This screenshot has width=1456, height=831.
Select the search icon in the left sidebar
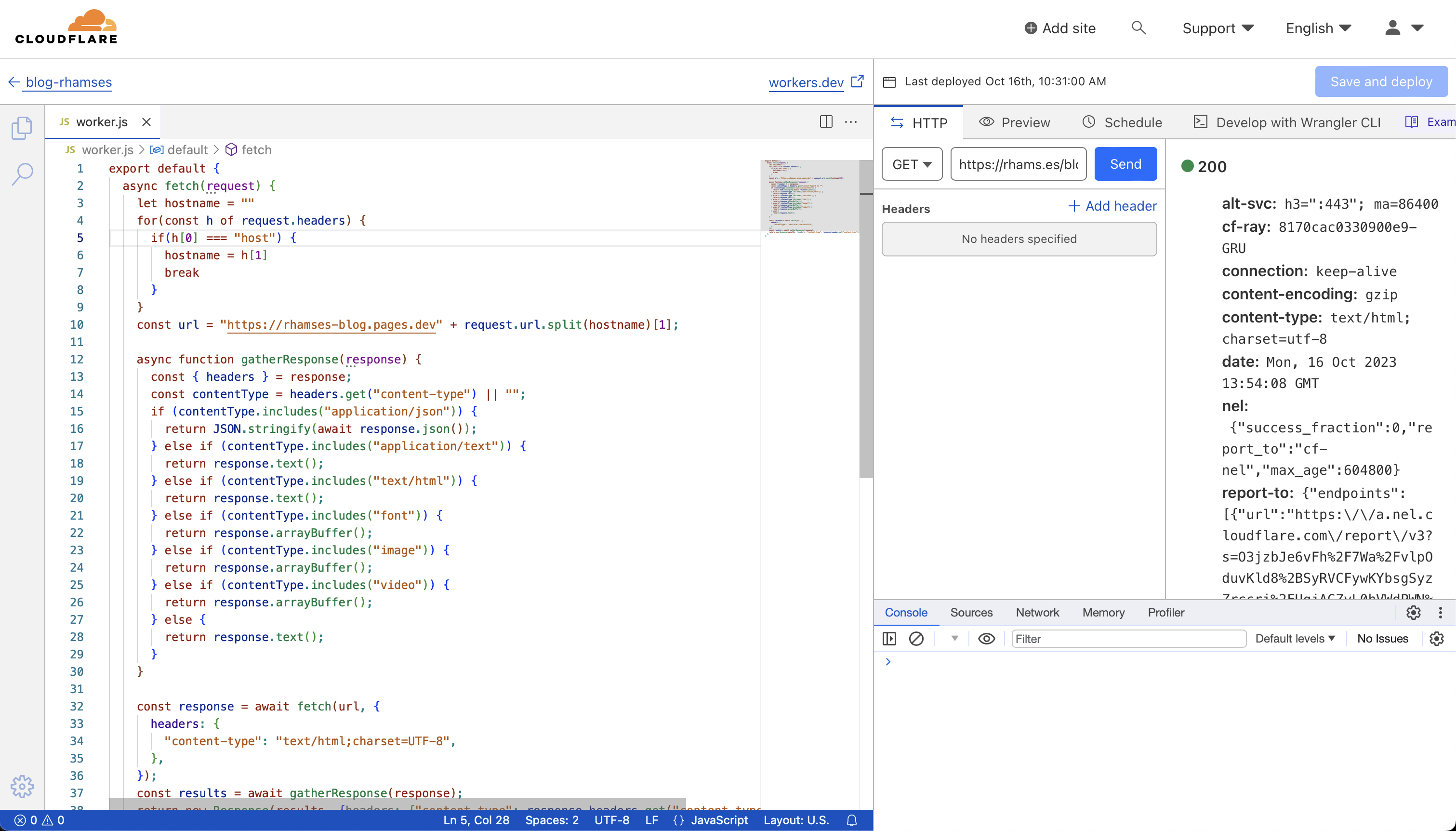click(x=22, y=173)
